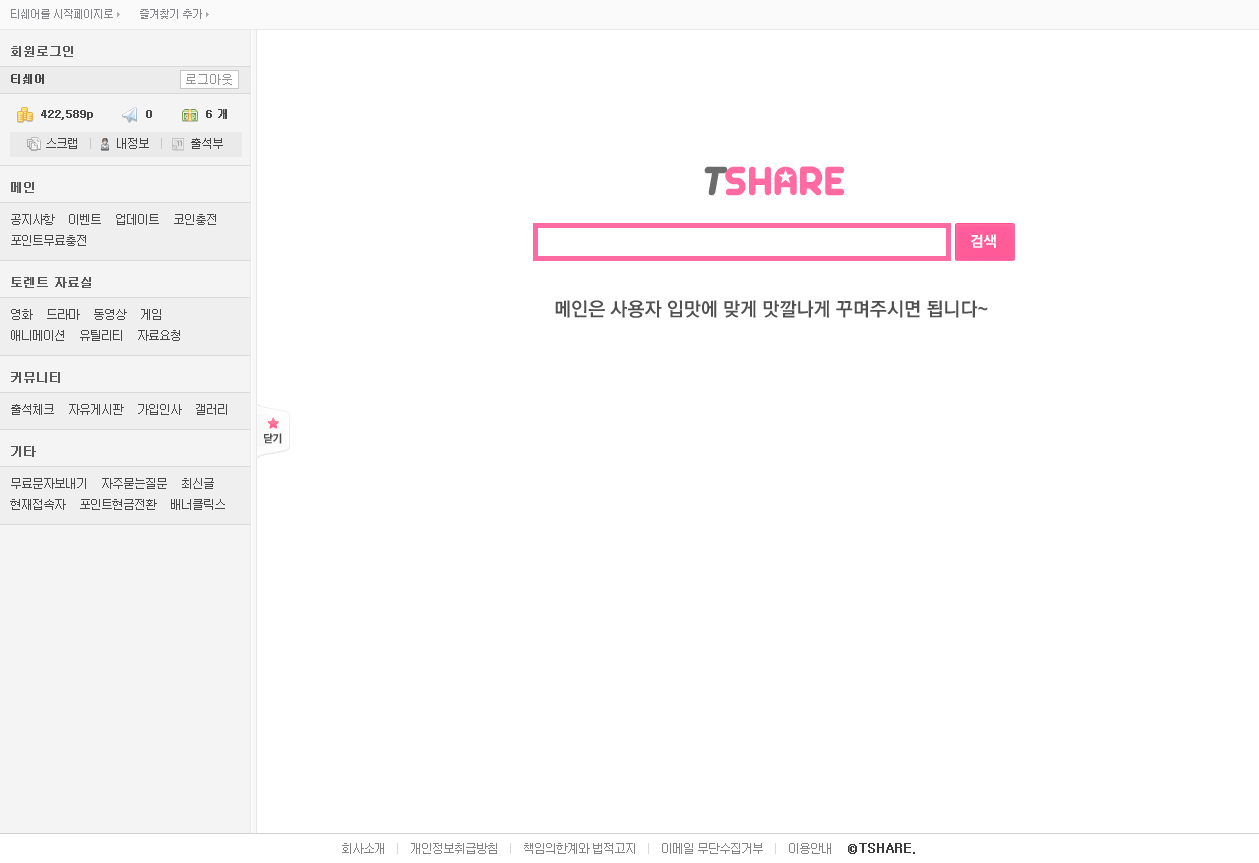Click the ©TSHARE. copyright text

click(882, 849)
